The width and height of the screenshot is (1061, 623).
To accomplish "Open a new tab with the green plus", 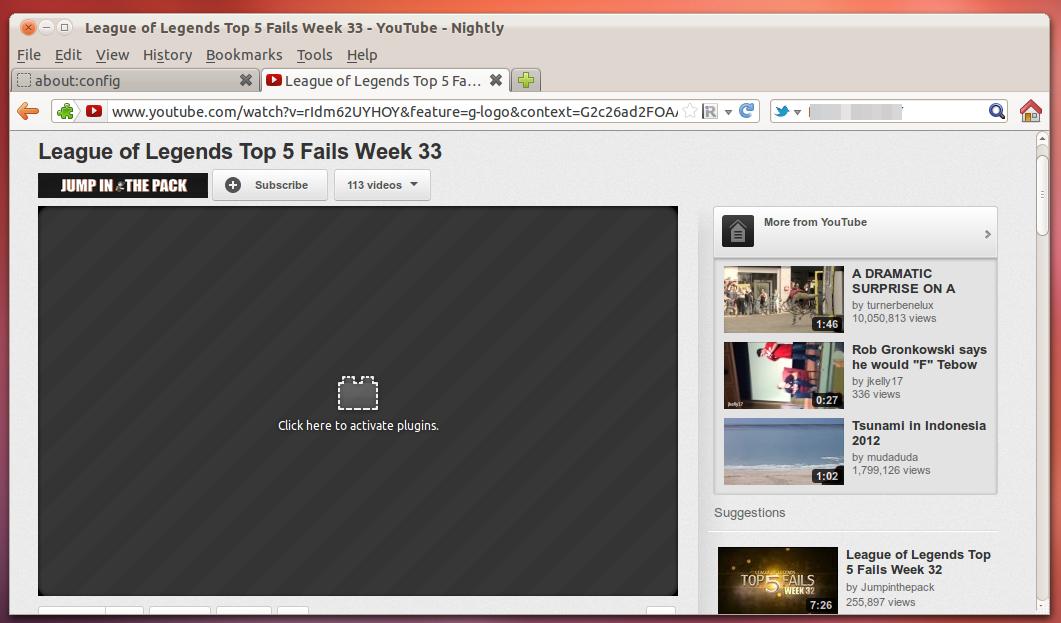I will (526, 80).
